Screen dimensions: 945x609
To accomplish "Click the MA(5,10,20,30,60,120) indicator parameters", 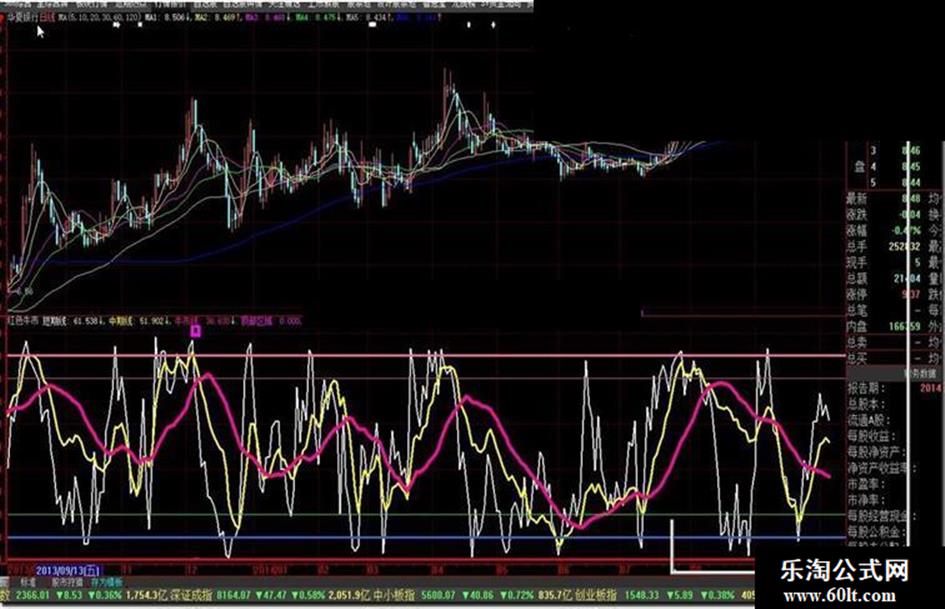I will click(98, 17).
